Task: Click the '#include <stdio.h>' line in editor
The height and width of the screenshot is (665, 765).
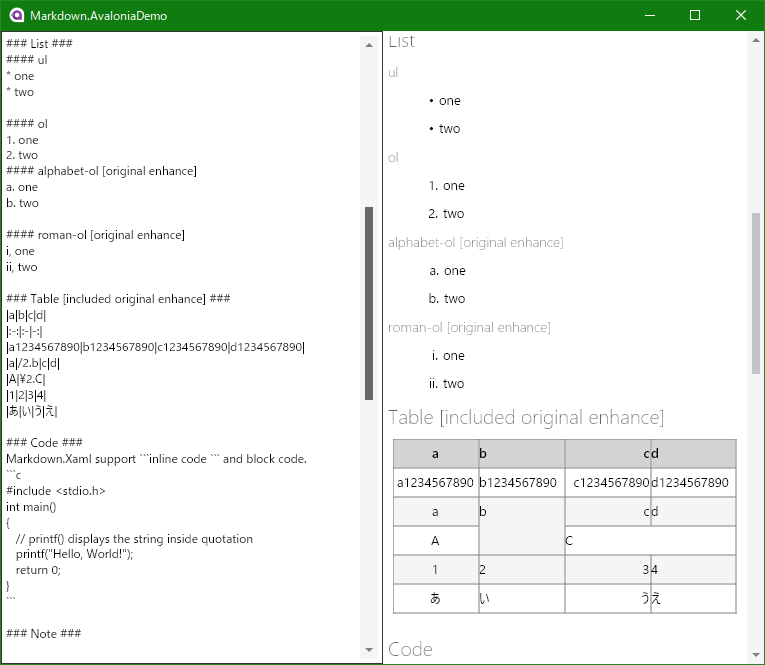Action: (x=56, y=491)
